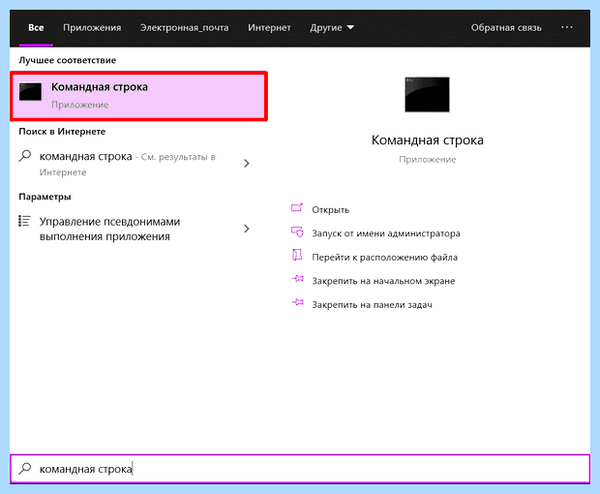The height and width of the screenshot is (494, 600).
Task: Click the search input field with командная строка
Action: coord(300,469)
